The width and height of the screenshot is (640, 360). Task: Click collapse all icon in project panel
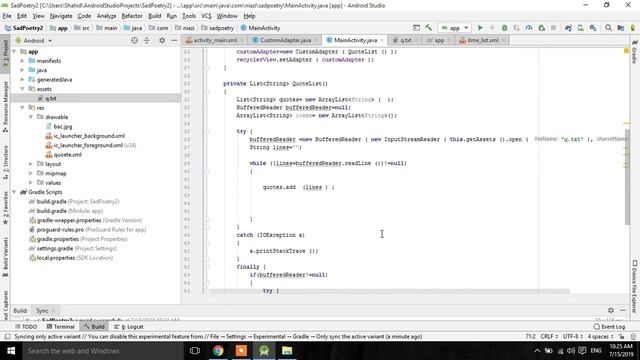147,40
